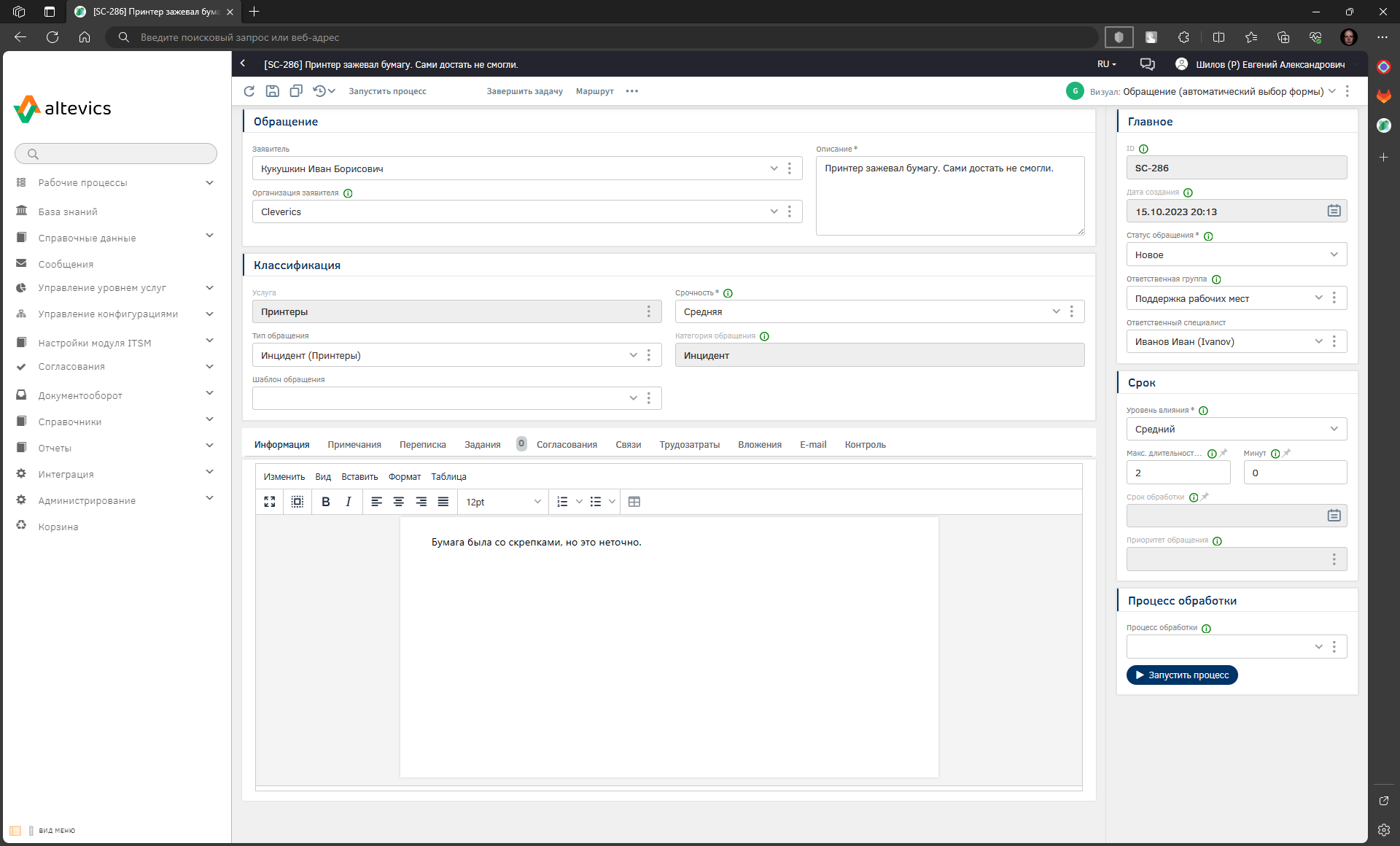Click browser home button
Screen dimensions: 1400x846
tap(85, 37)
